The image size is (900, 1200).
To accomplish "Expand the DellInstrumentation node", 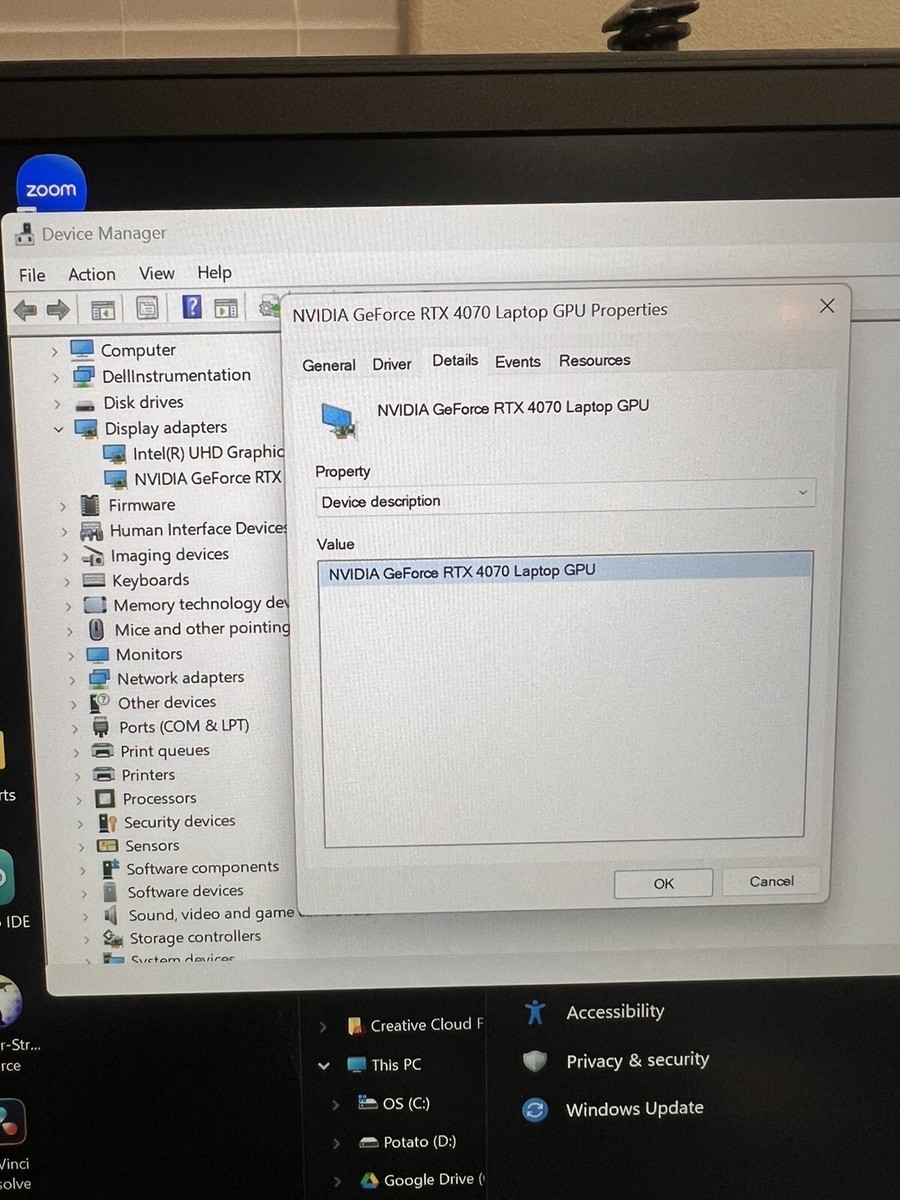I will pyautogui.click(x=56, y=378).
